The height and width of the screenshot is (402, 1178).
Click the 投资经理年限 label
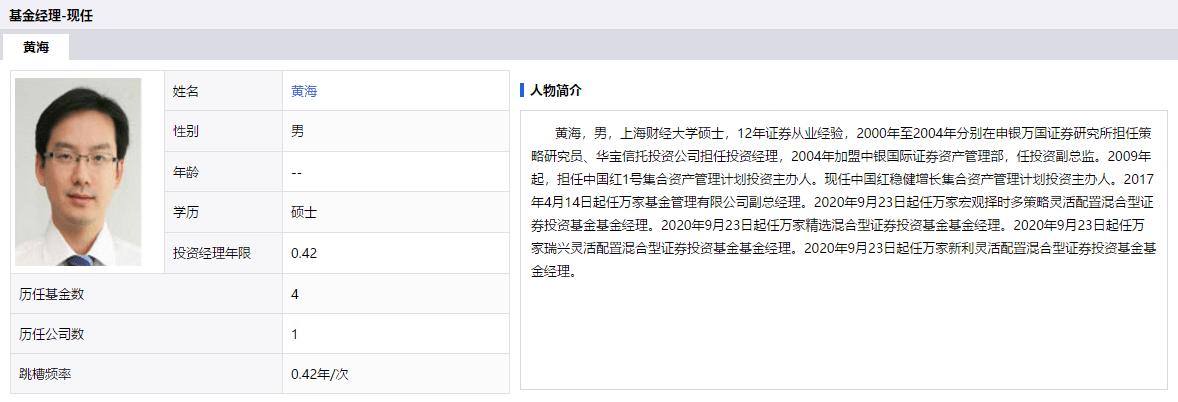pos(212,253)
